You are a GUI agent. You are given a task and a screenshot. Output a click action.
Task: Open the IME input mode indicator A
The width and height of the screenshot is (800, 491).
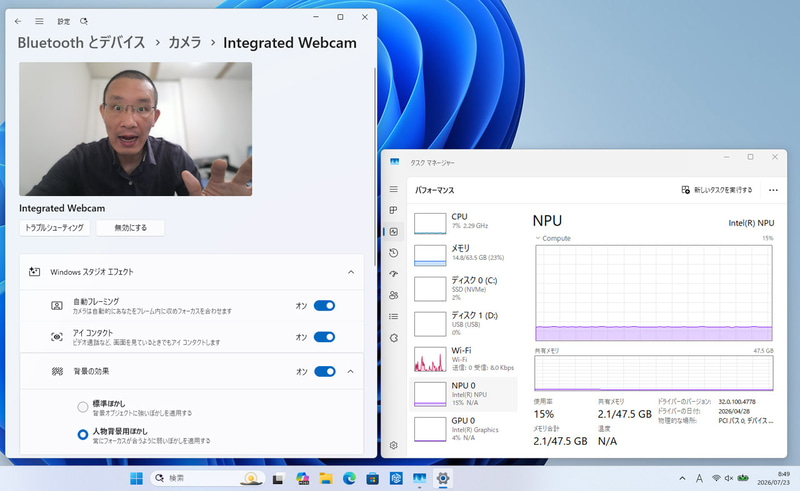point(699,478)
